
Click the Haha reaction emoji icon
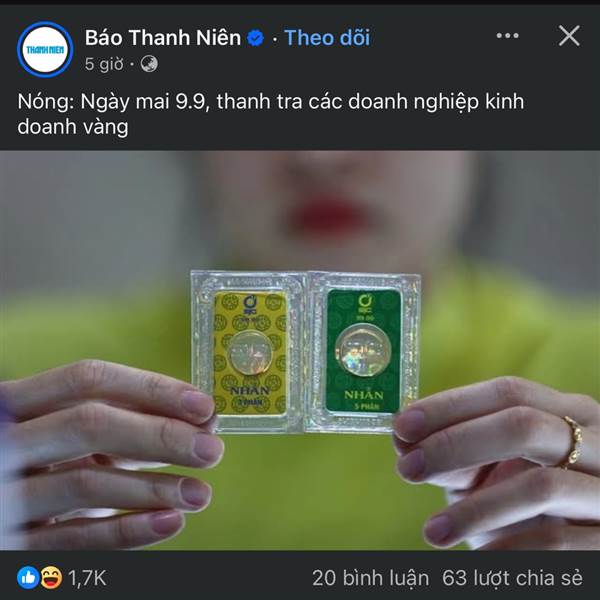tap(51, 577)
